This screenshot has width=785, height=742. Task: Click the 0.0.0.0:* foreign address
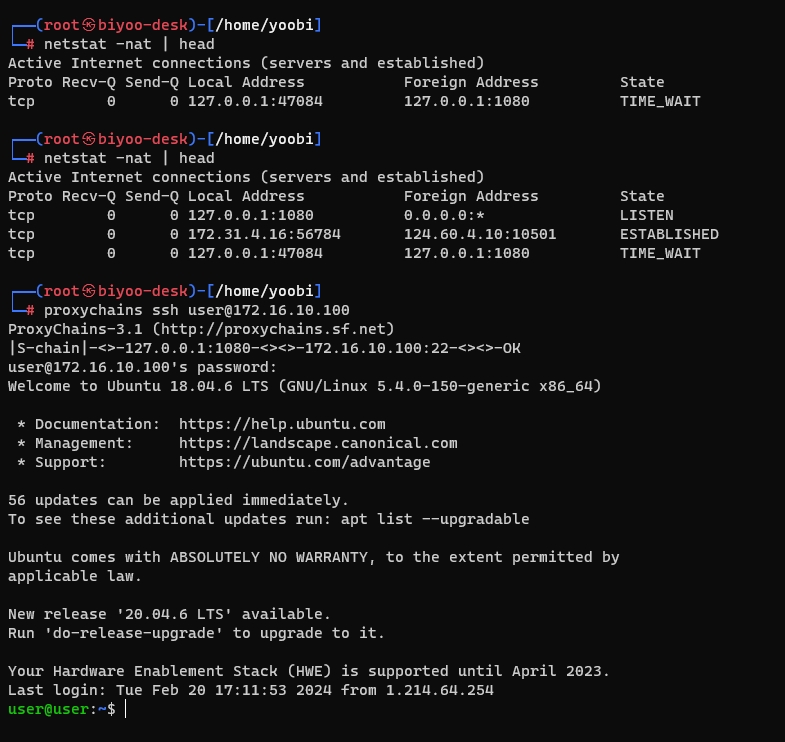point(444,215)
